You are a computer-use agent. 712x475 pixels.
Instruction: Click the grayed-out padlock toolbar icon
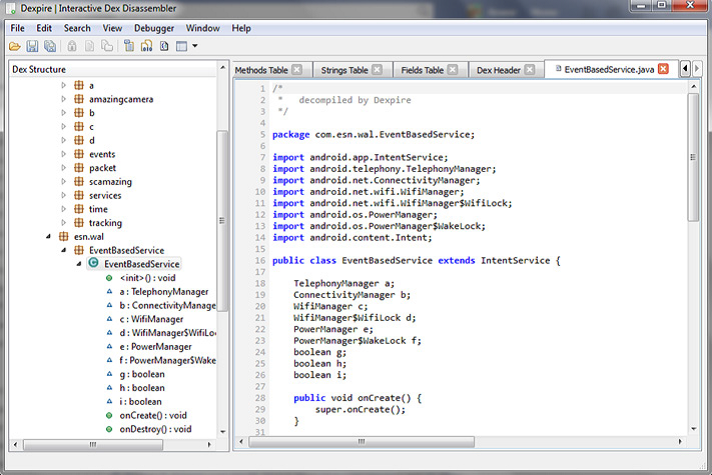click(72, 46)
